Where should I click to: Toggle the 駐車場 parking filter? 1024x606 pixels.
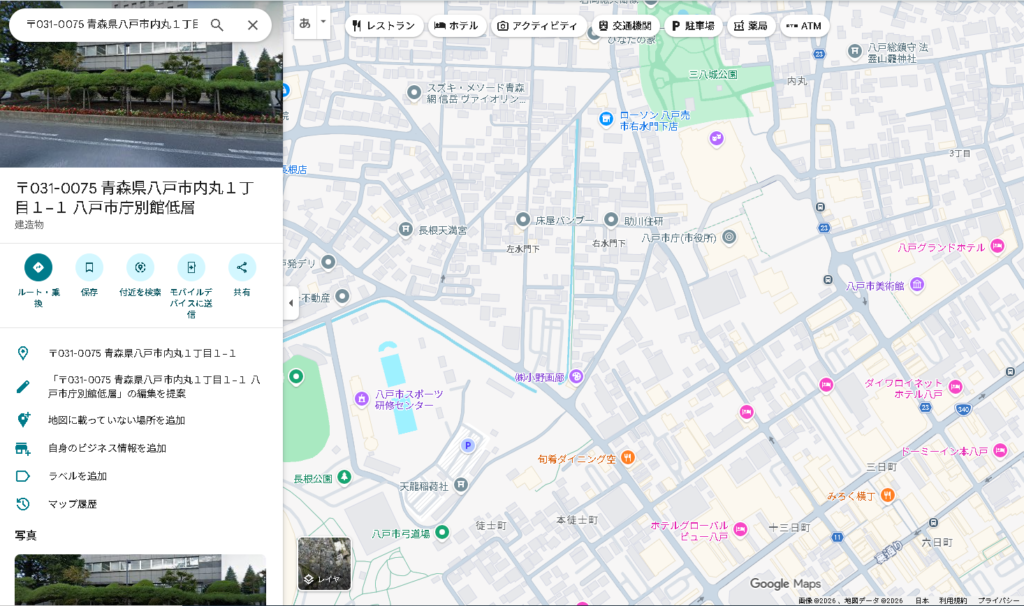click(692, 26)
